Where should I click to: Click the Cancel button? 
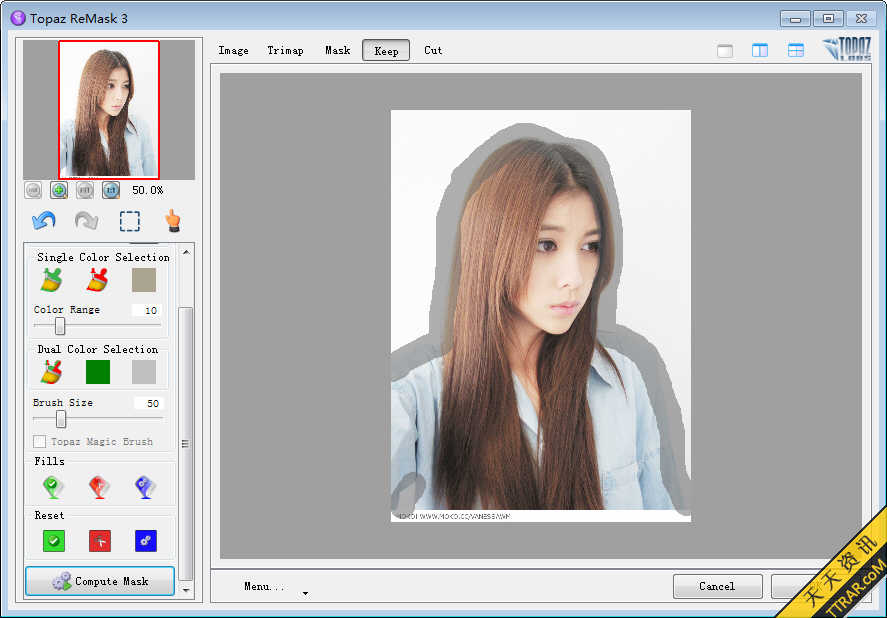tap(717, 586)
